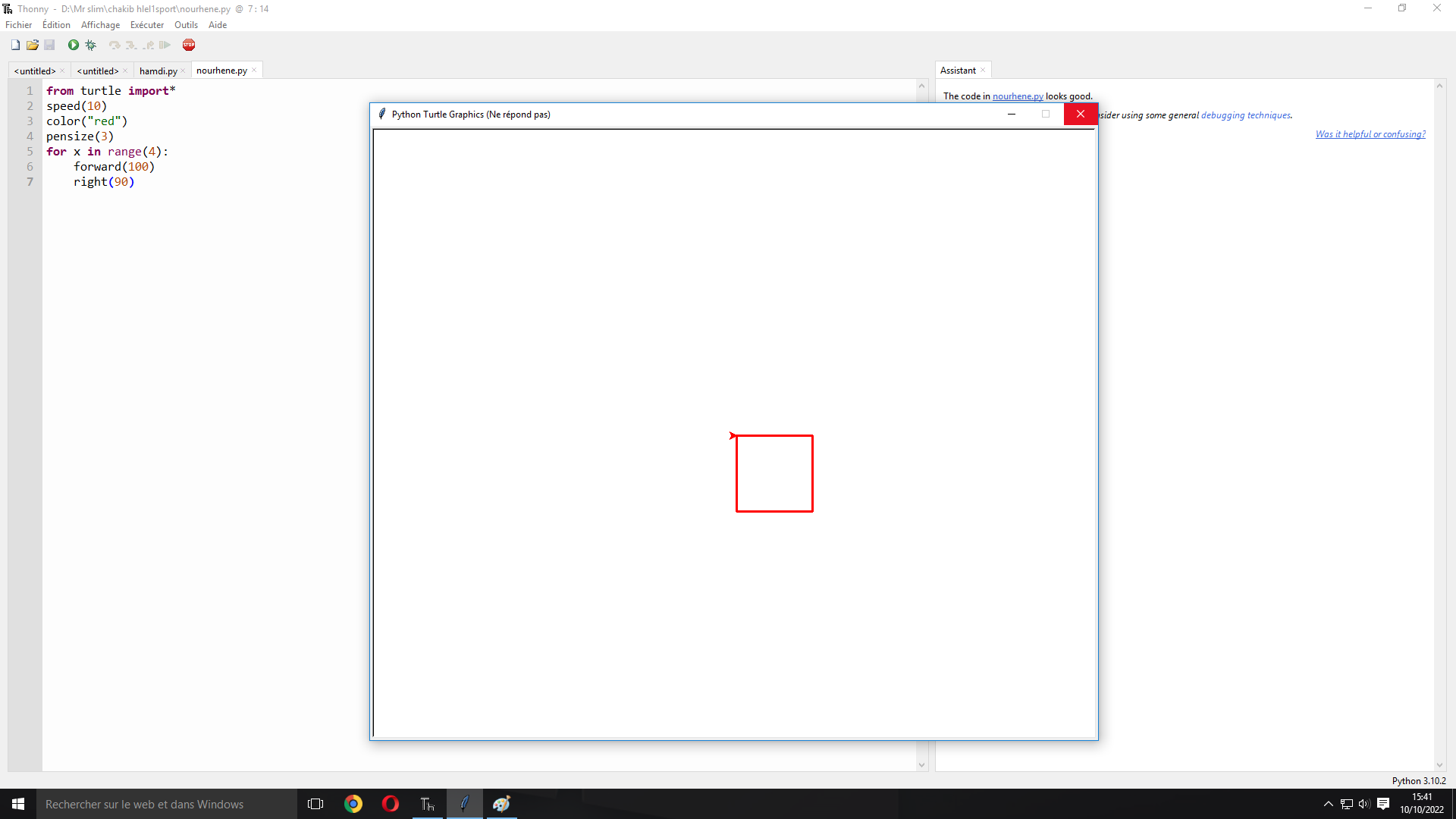The image size is (1456, 819).
Task: Run current script with green play button
Action: pyautogui.click(x=74, y=45)
